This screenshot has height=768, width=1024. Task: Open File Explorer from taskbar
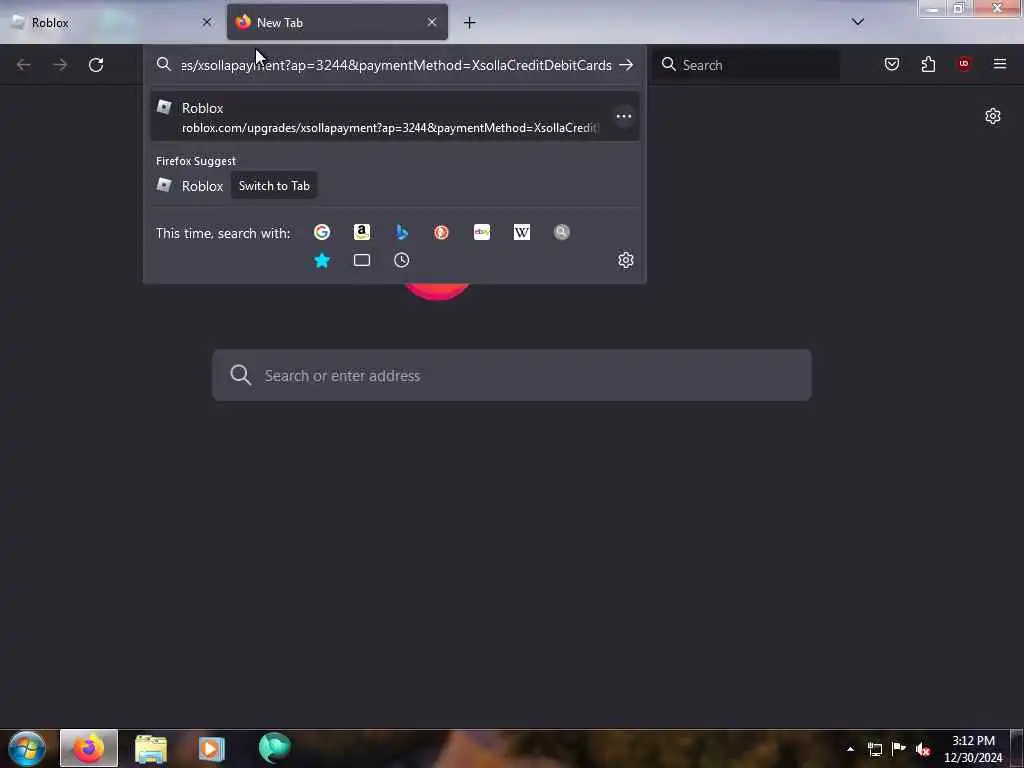coord(151,748)
